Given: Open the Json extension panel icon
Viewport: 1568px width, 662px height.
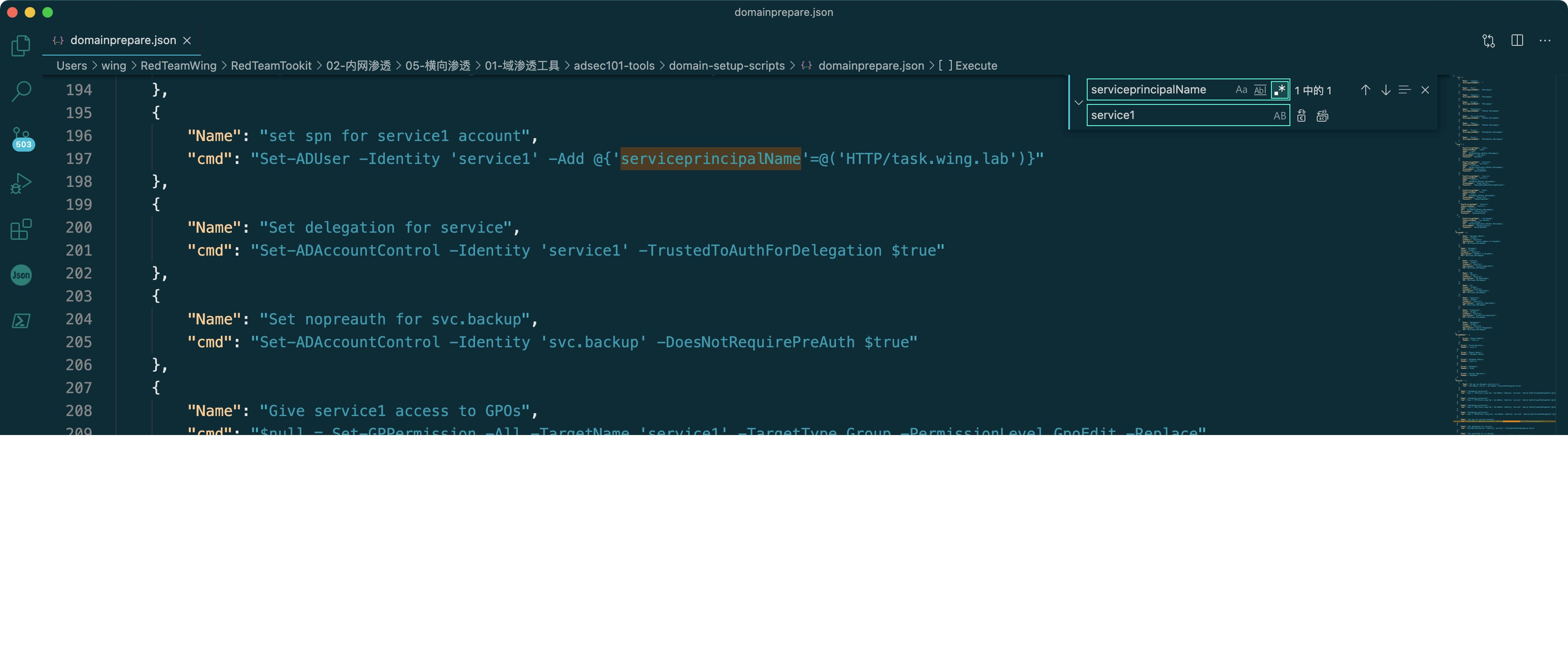Looking at the screenshot, I should (21, 275).
